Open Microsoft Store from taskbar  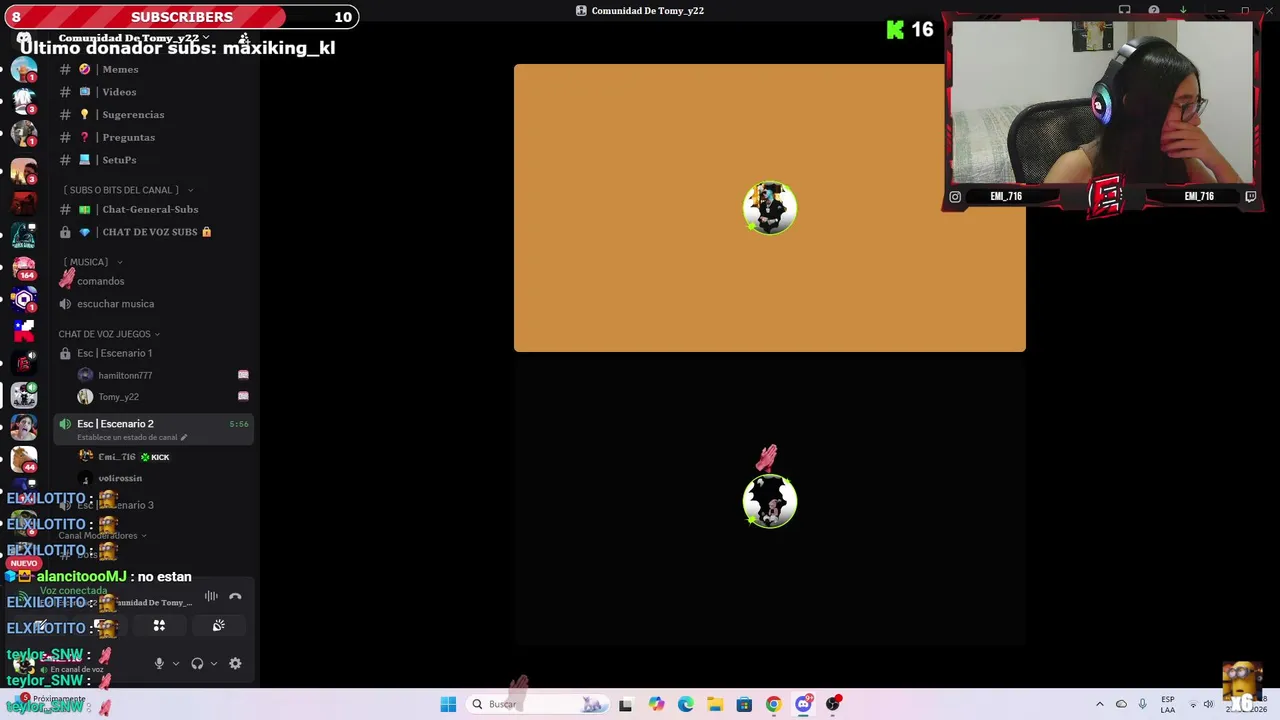pyautogui.click(x=744, y=704)
